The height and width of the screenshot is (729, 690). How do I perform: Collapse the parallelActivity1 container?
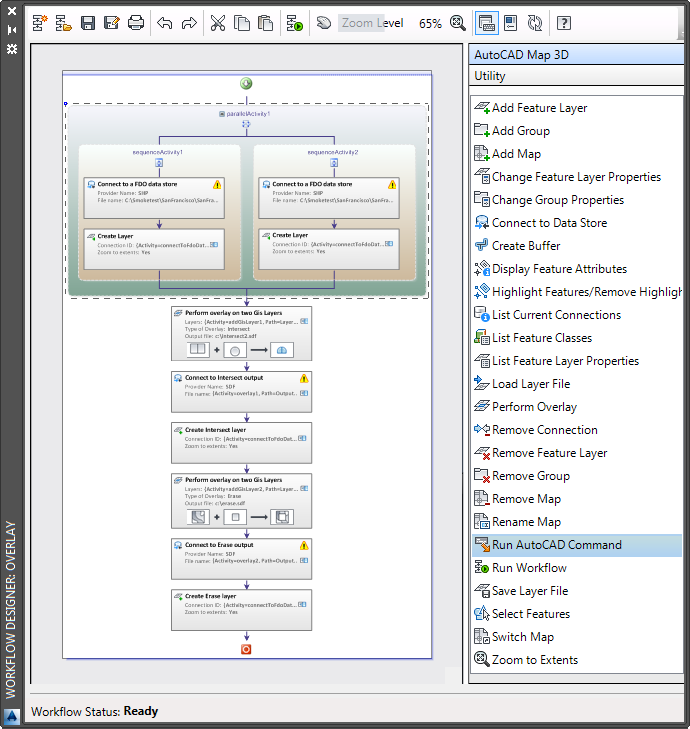pos(222,114)
